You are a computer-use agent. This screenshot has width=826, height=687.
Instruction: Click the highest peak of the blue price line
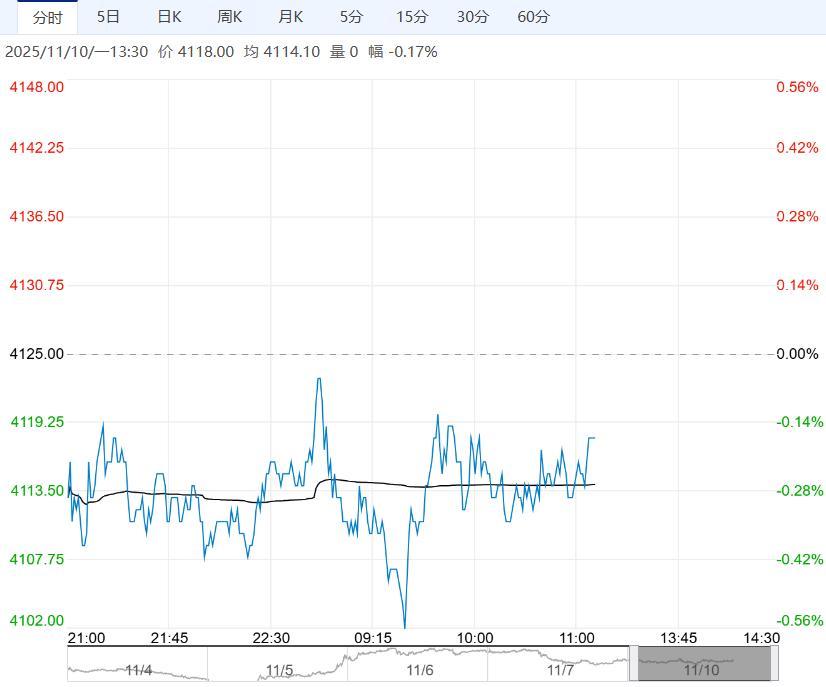point(319,379)
